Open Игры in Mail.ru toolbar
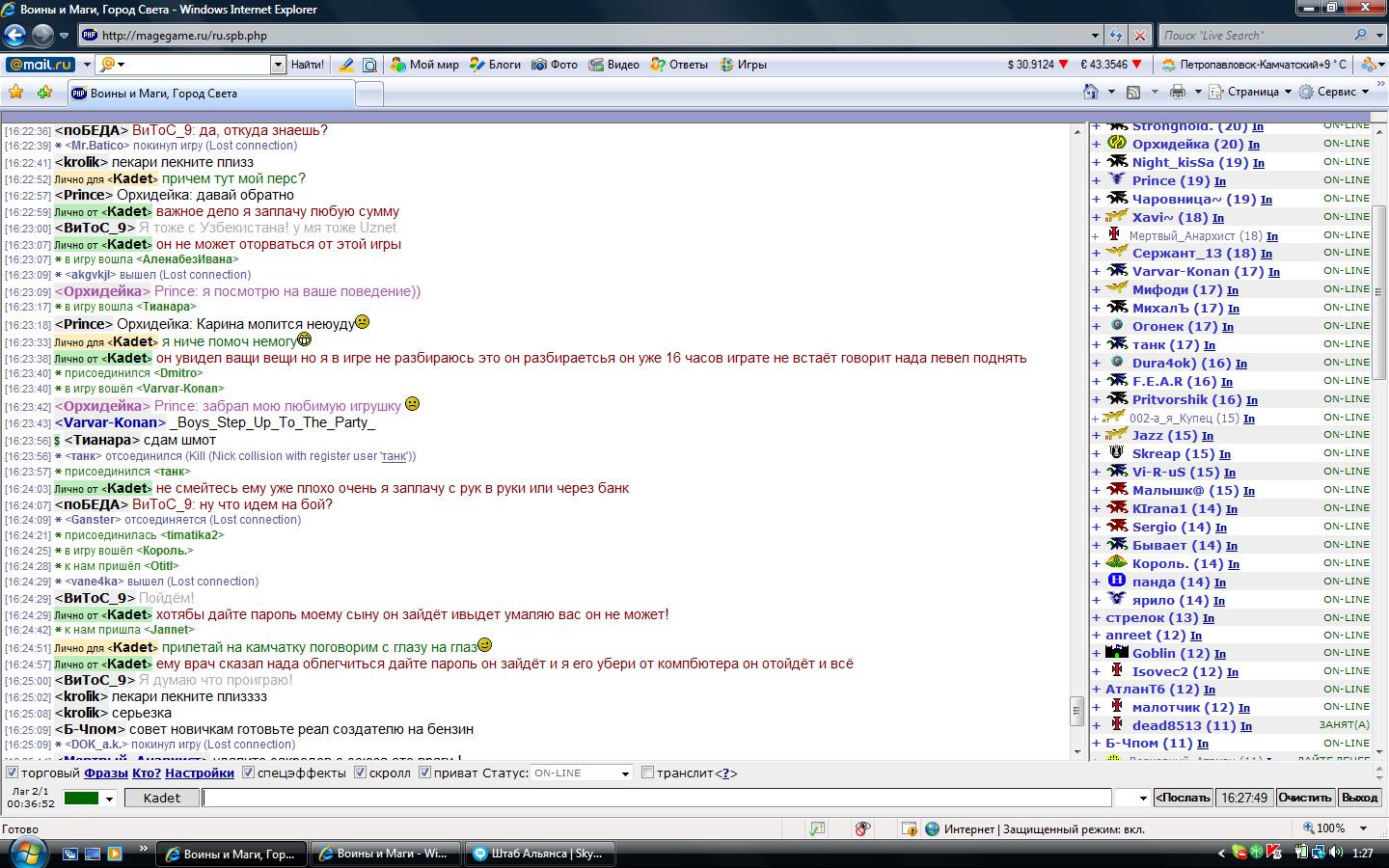 pos(742,65)
